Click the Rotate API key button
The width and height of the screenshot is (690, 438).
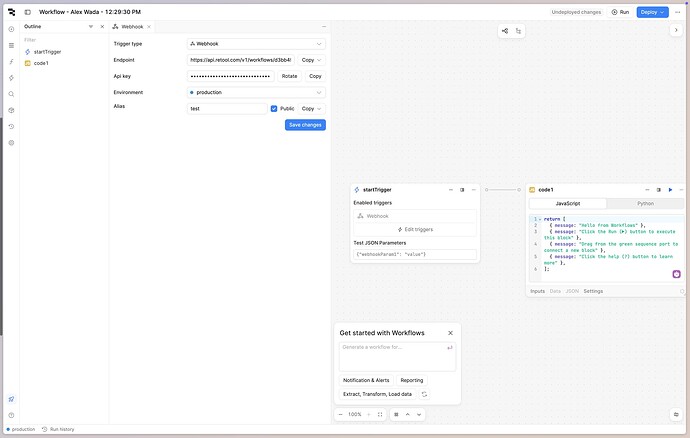[290, 76]
